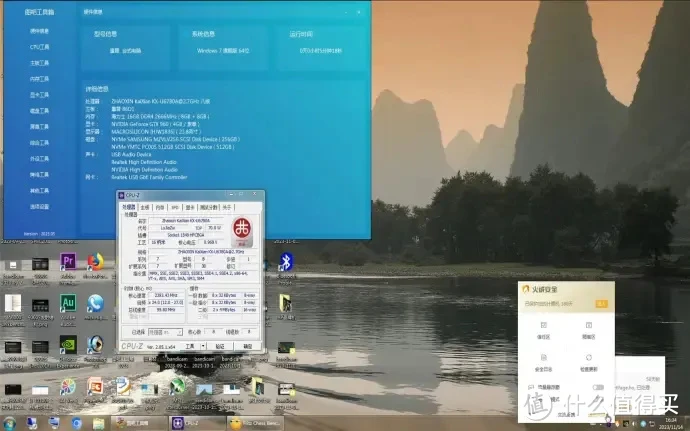Open Adobe Premiere Pro desktop shortcut
The height and width of the screenshot is (431, 690).
tap(68, 262)
